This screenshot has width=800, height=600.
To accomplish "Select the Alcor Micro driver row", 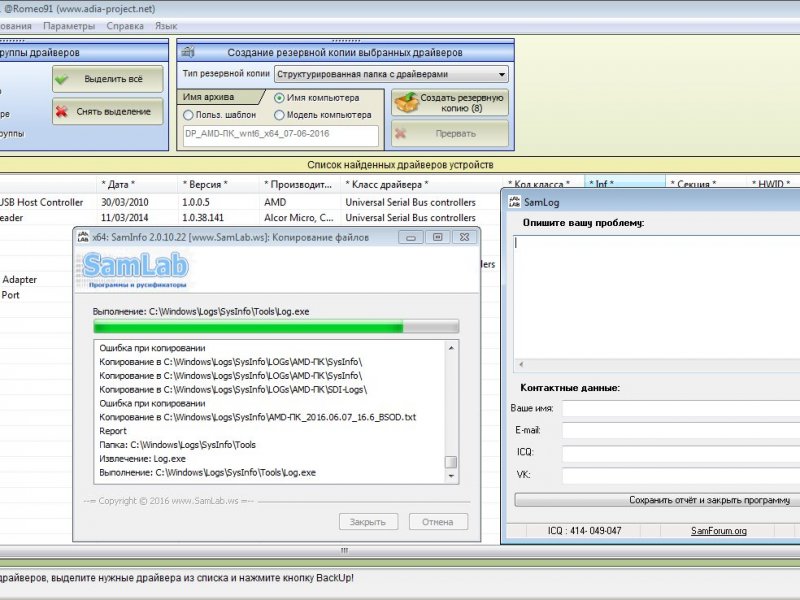I will 250,218.
